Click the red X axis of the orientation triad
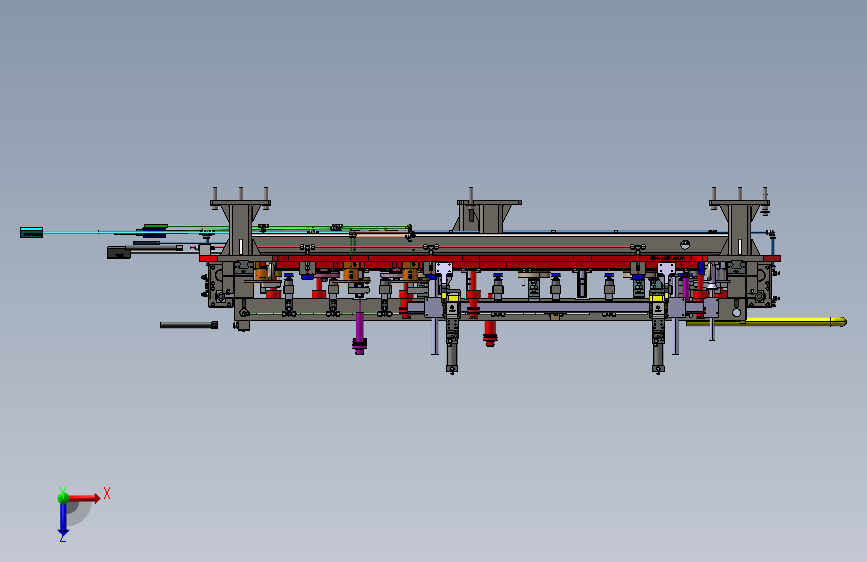 coord(84,498)
